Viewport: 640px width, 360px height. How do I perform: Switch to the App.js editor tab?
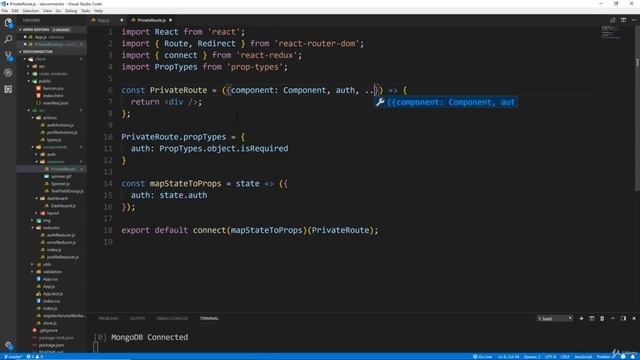[x=107, y=20]
